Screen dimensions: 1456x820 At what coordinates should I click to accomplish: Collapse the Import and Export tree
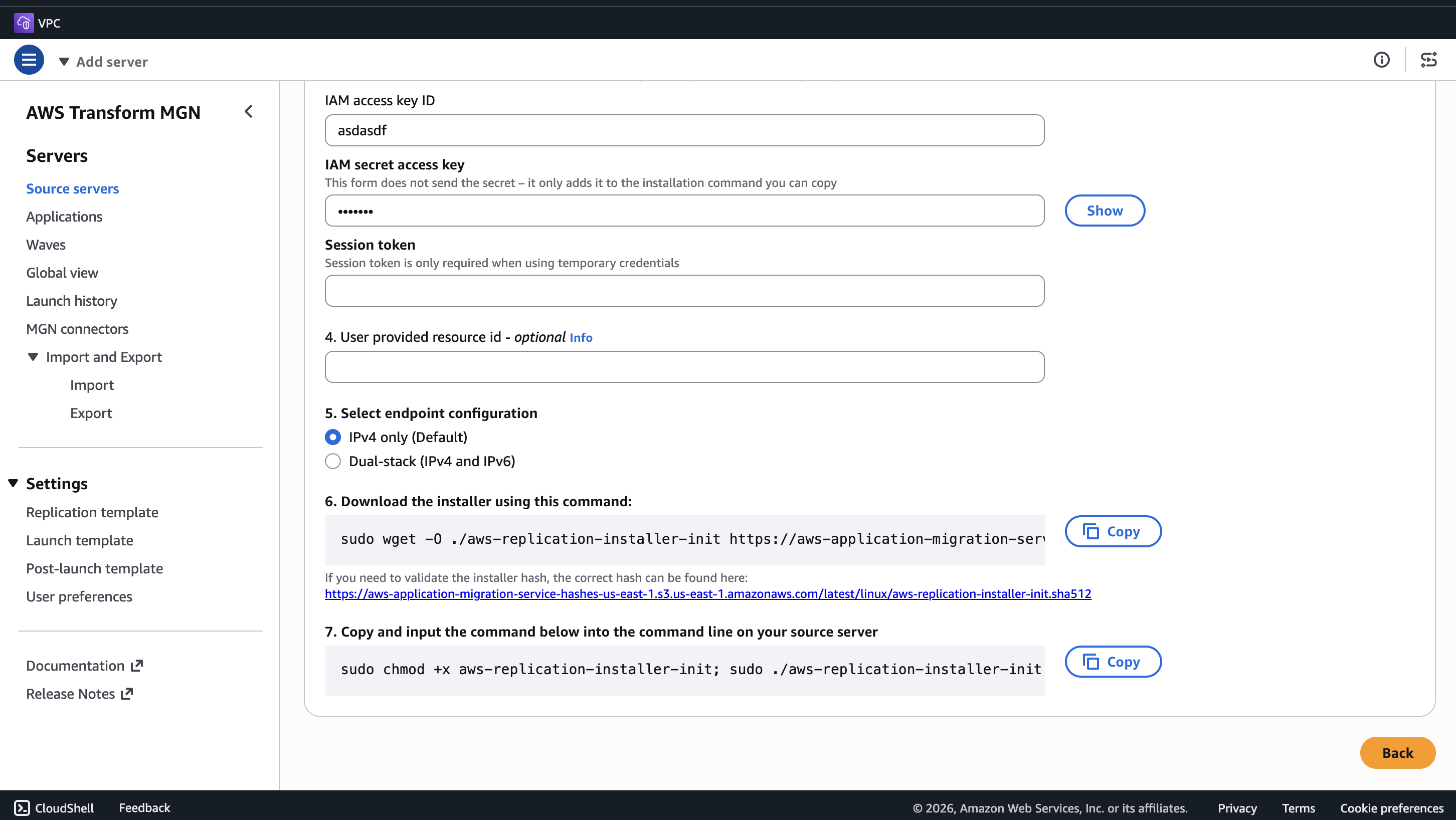tap(33, 356)
